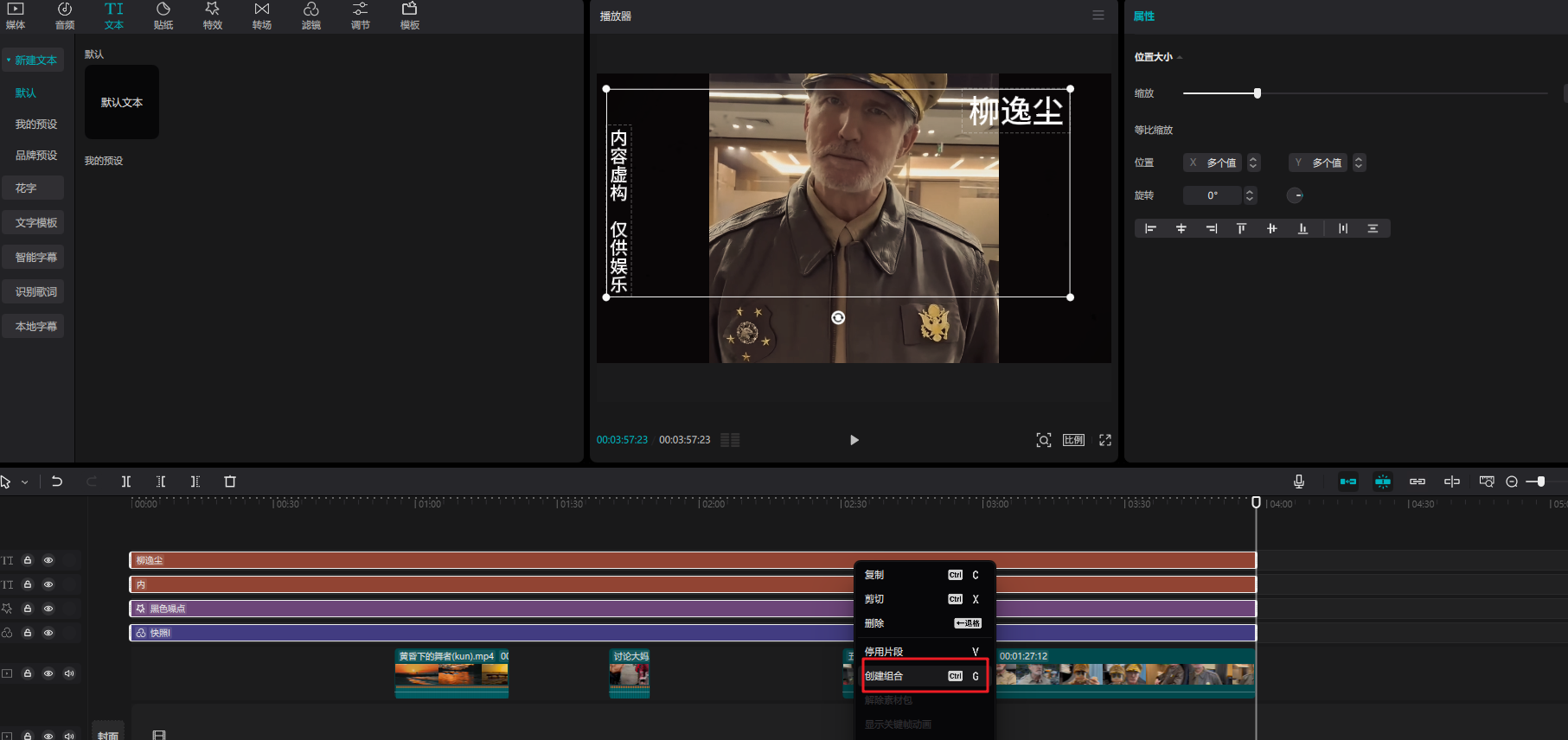This screenshot has height=740, width=1568.
Task: Hide the 柳逸尘 text track with eye icon
Action: (x=48, y=560)
